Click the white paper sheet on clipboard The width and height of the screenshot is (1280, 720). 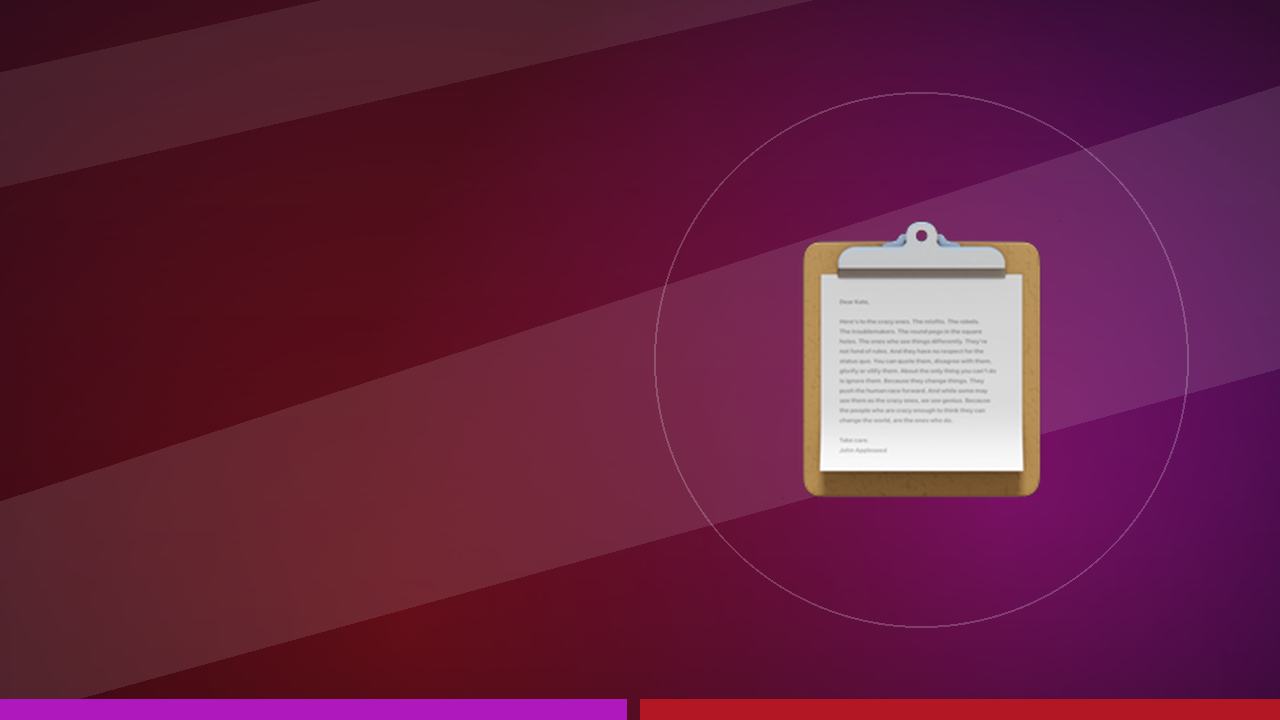922,373
